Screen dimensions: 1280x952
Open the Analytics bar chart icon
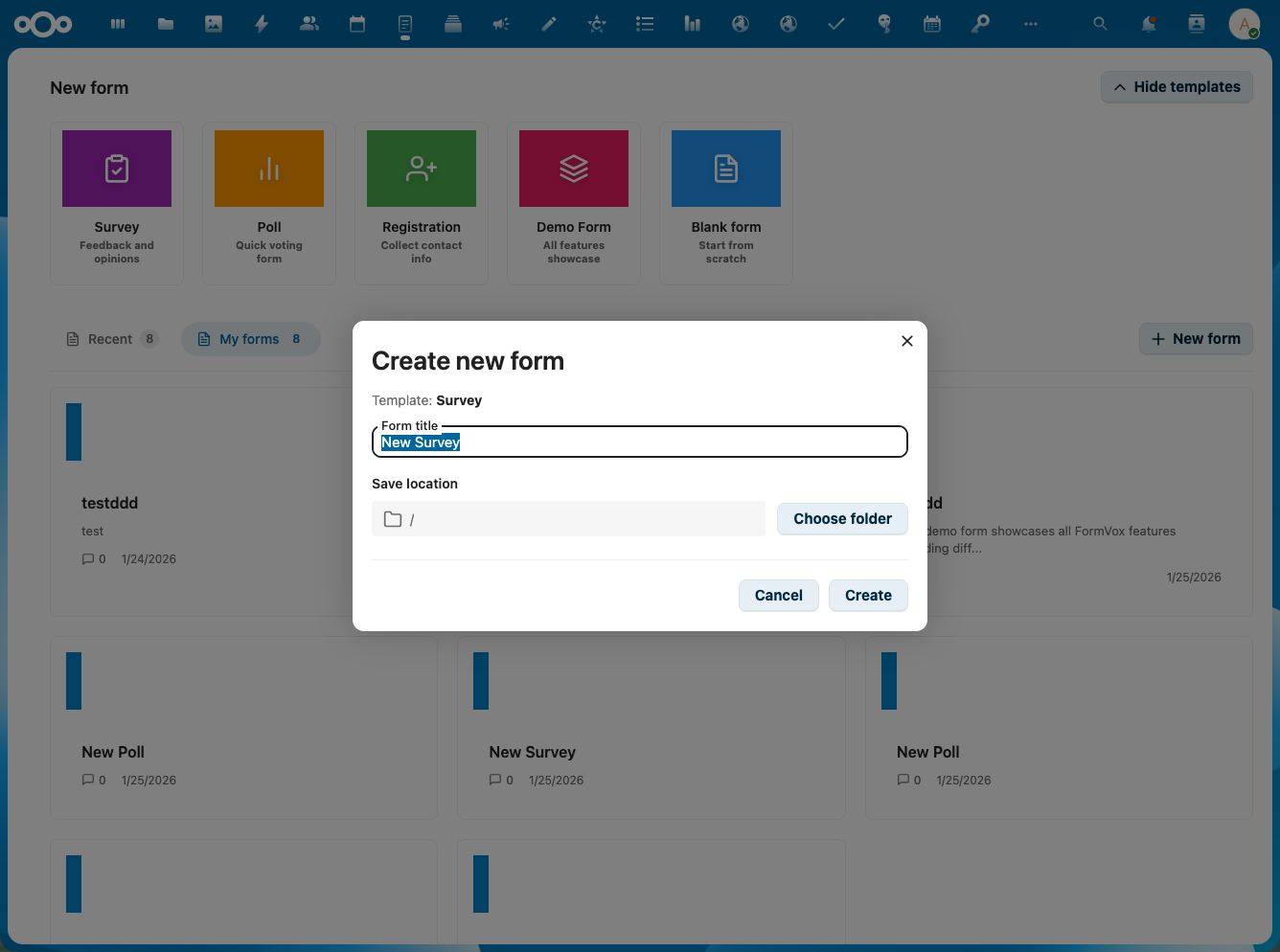coord(692,24)
